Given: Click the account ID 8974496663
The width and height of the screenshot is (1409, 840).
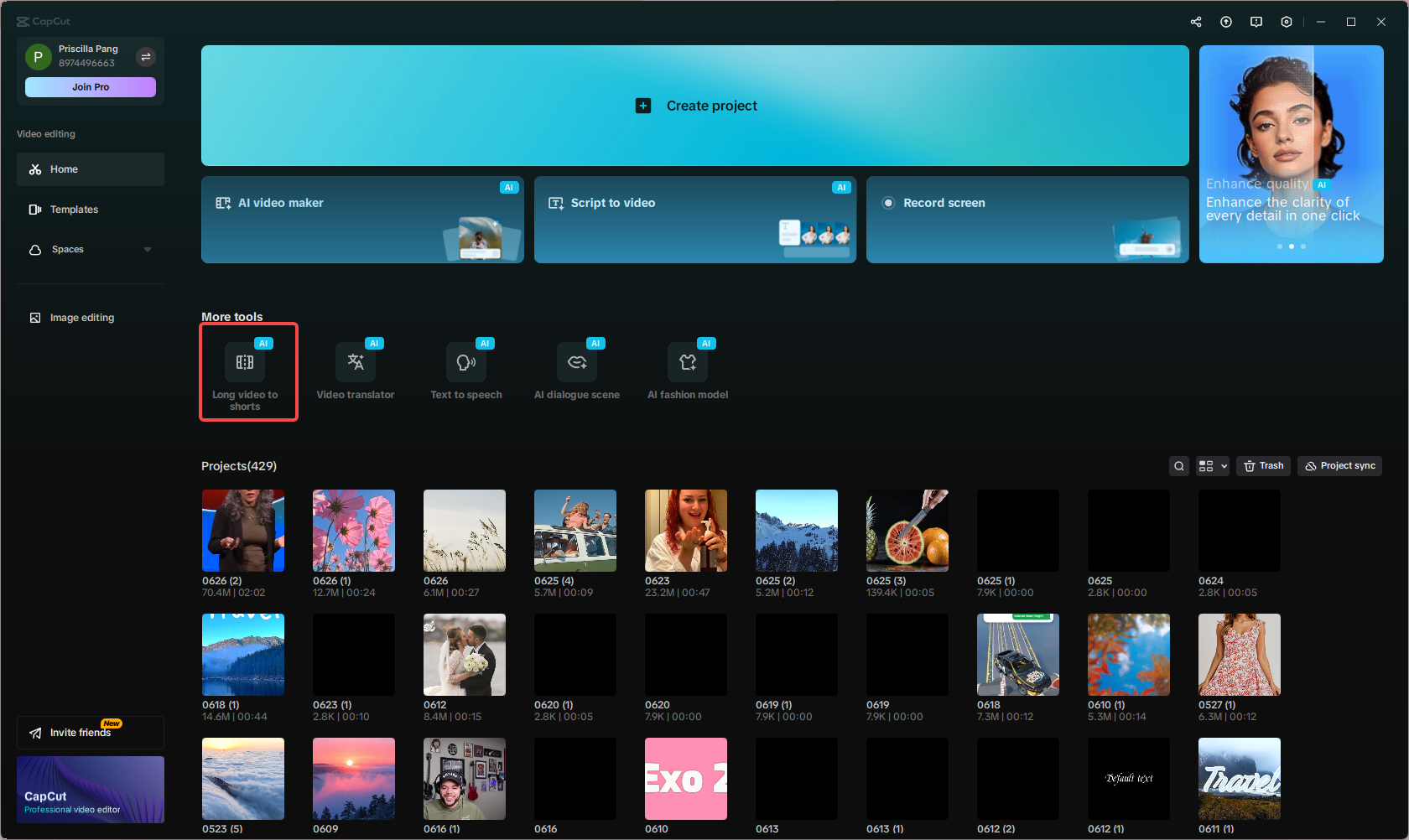Looking at the screenshot, I should (x=86, y=64).
